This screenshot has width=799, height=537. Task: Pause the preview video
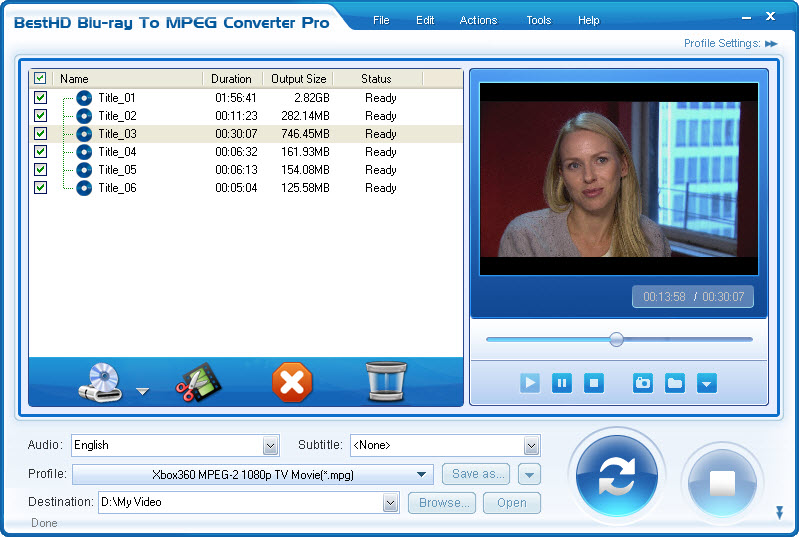coord(562,383)
